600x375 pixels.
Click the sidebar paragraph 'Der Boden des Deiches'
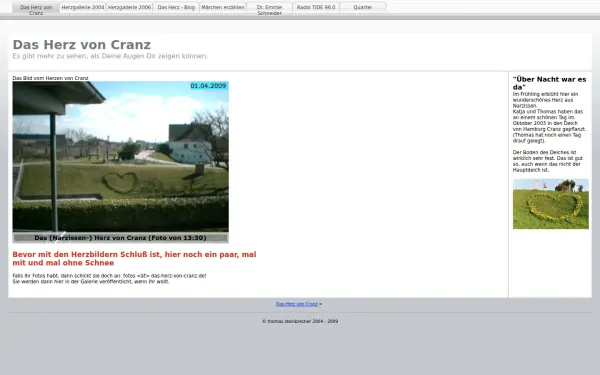548,161
